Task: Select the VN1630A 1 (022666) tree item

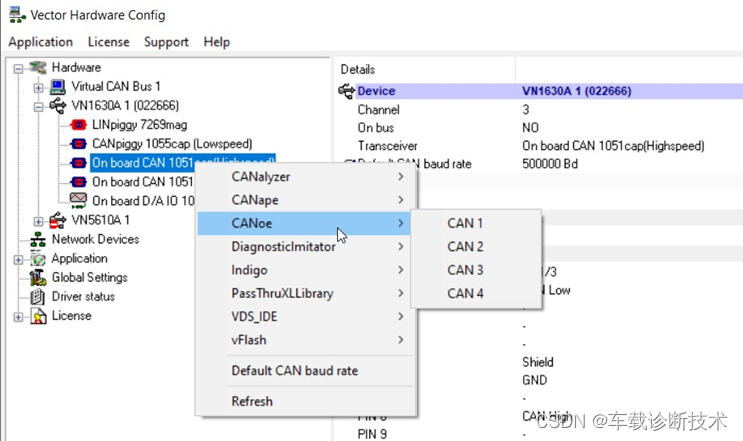Action: (x=125, y=106)
